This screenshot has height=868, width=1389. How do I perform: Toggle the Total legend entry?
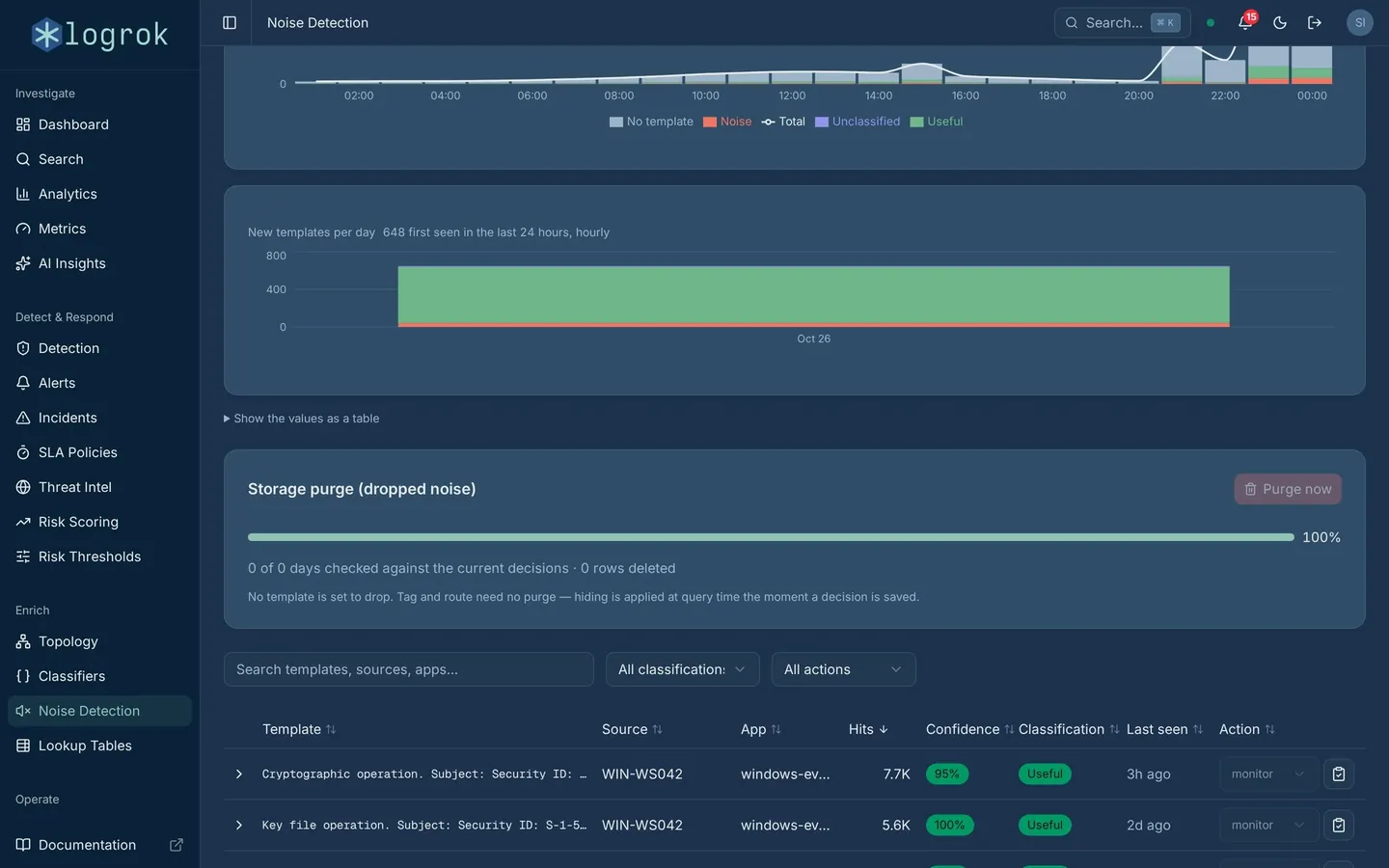pos(783,122)
